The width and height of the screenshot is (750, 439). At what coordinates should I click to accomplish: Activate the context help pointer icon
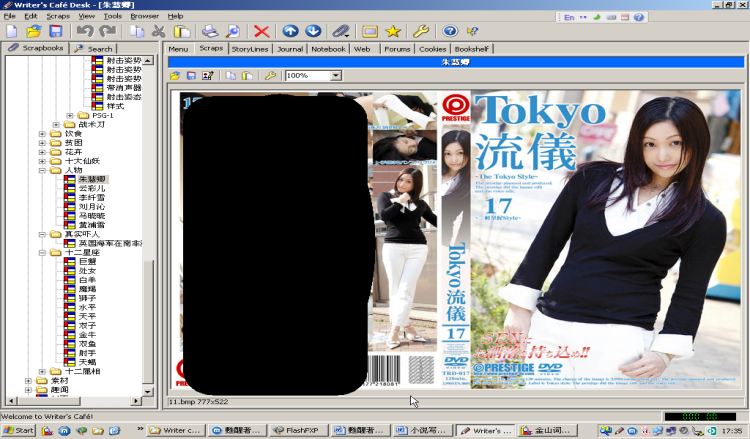click(472, 32)
